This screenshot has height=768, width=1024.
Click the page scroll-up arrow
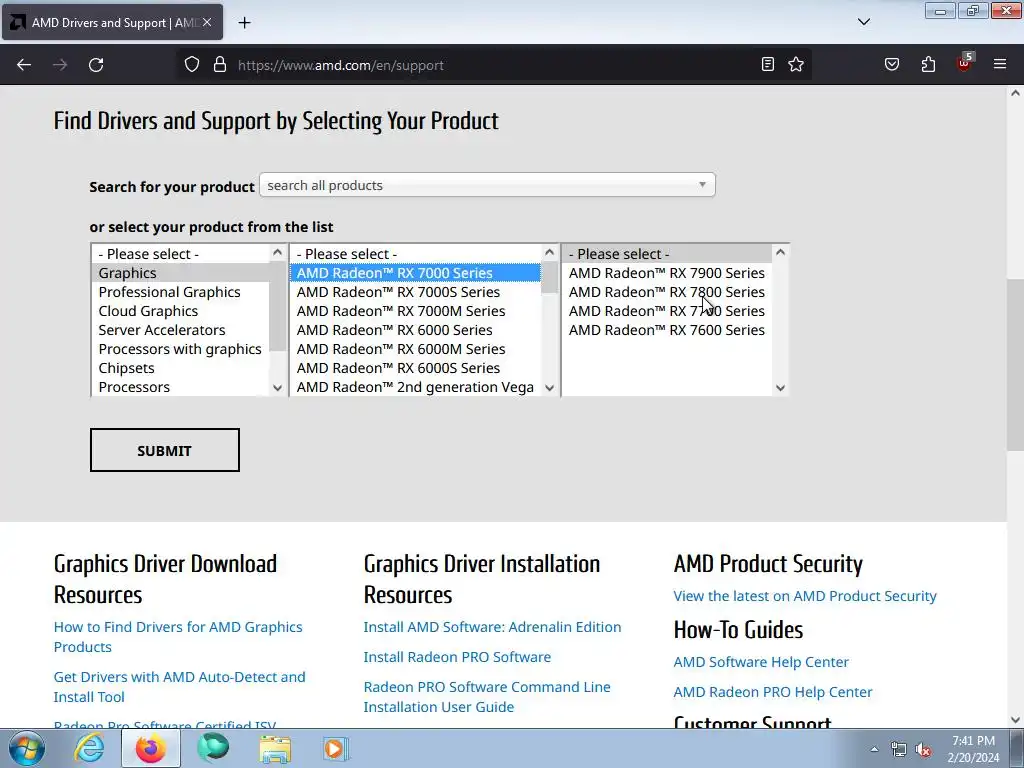coord(1015,93)
